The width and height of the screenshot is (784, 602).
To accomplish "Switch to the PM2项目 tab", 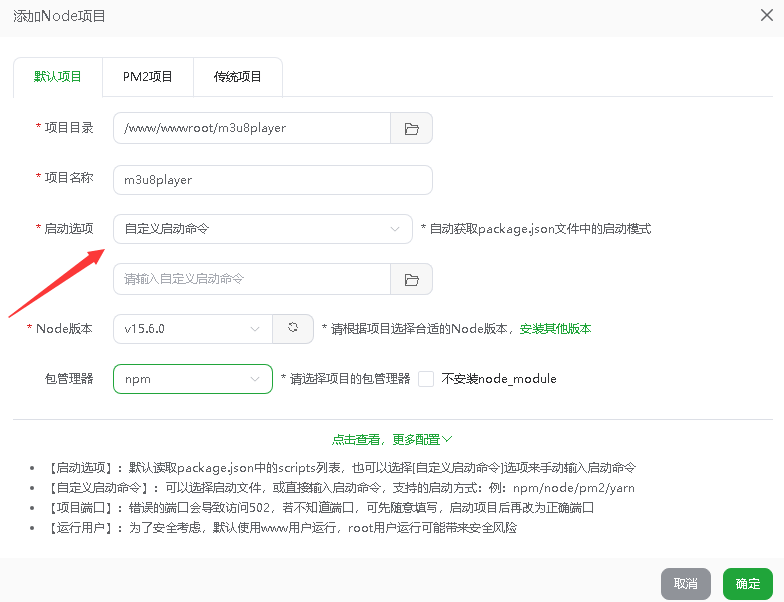I will click(x=148, y=77).
